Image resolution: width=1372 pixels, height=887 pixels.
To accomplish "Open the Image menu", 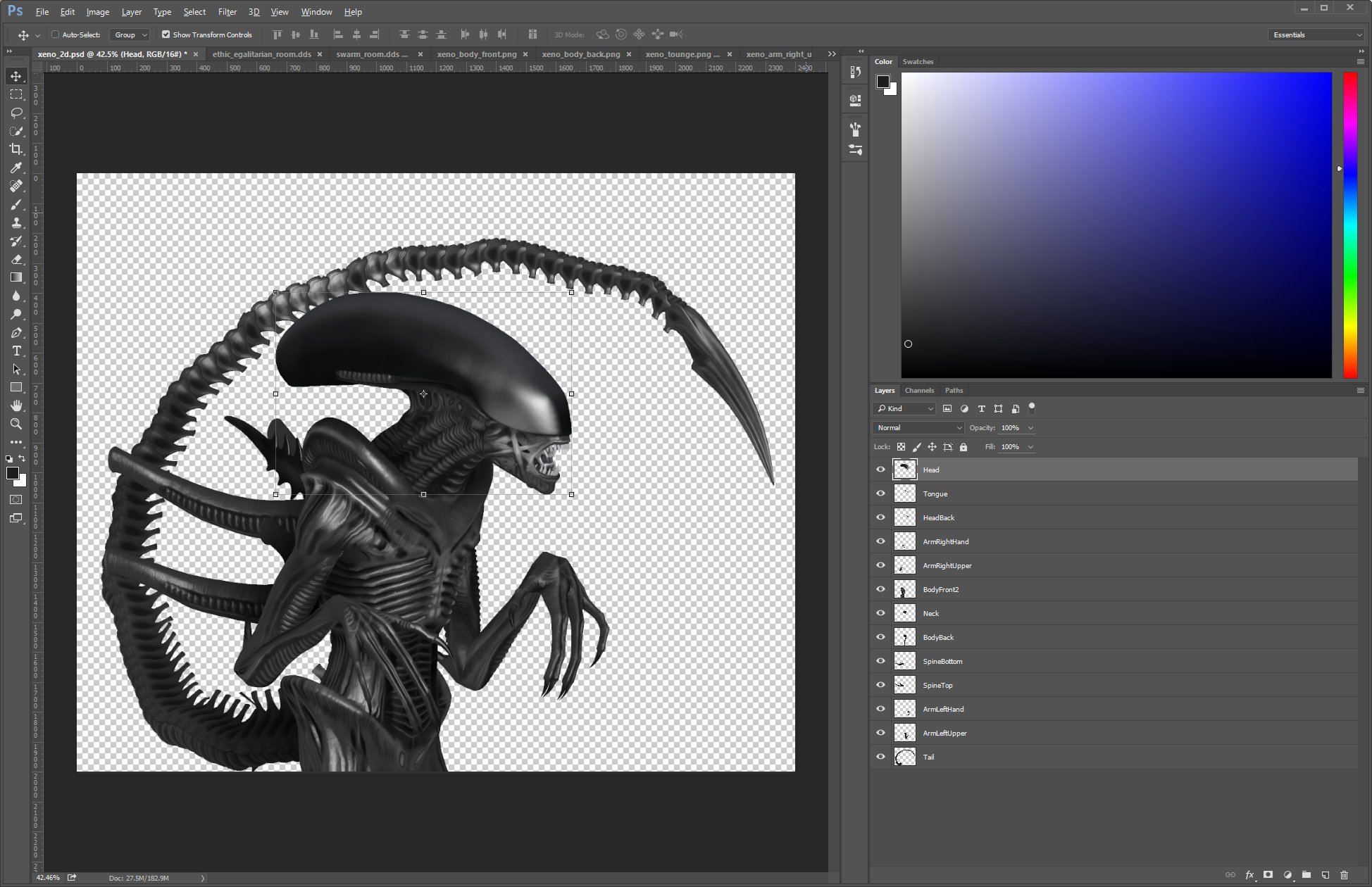I will click(x=97, y=12).
